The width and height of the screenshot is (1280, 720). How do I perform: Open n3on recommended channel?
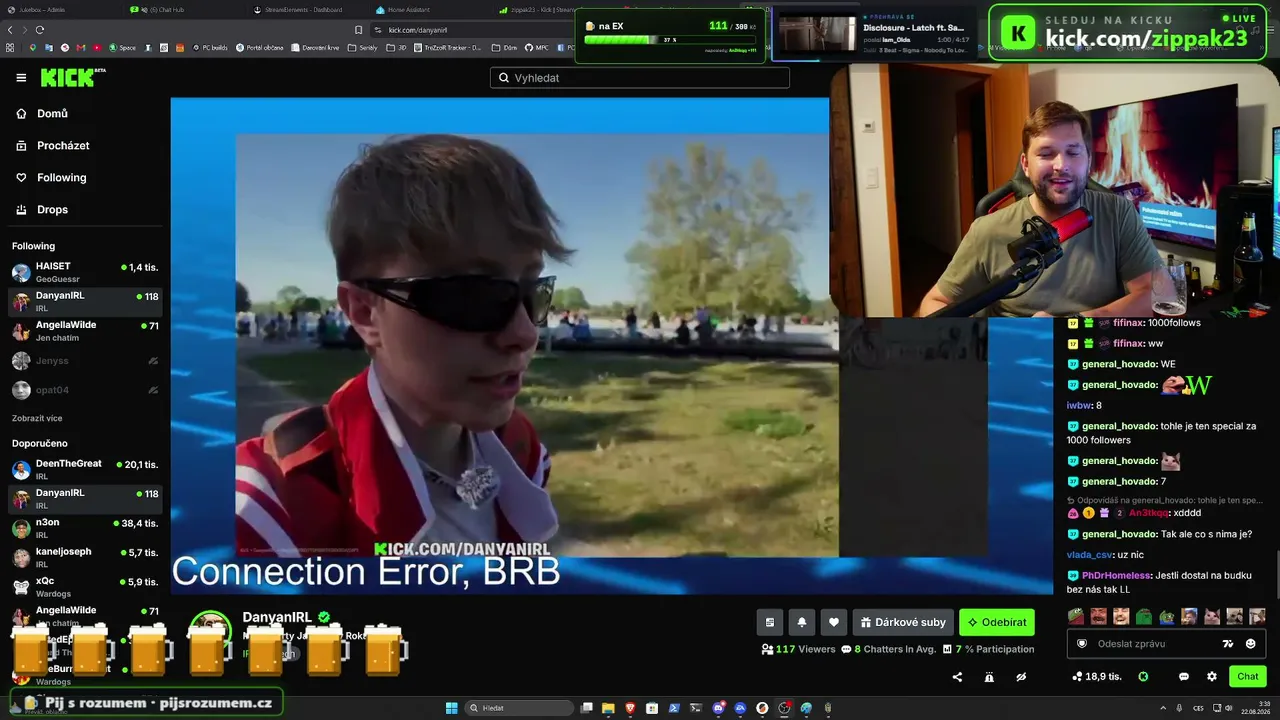[x=85, y=528]
